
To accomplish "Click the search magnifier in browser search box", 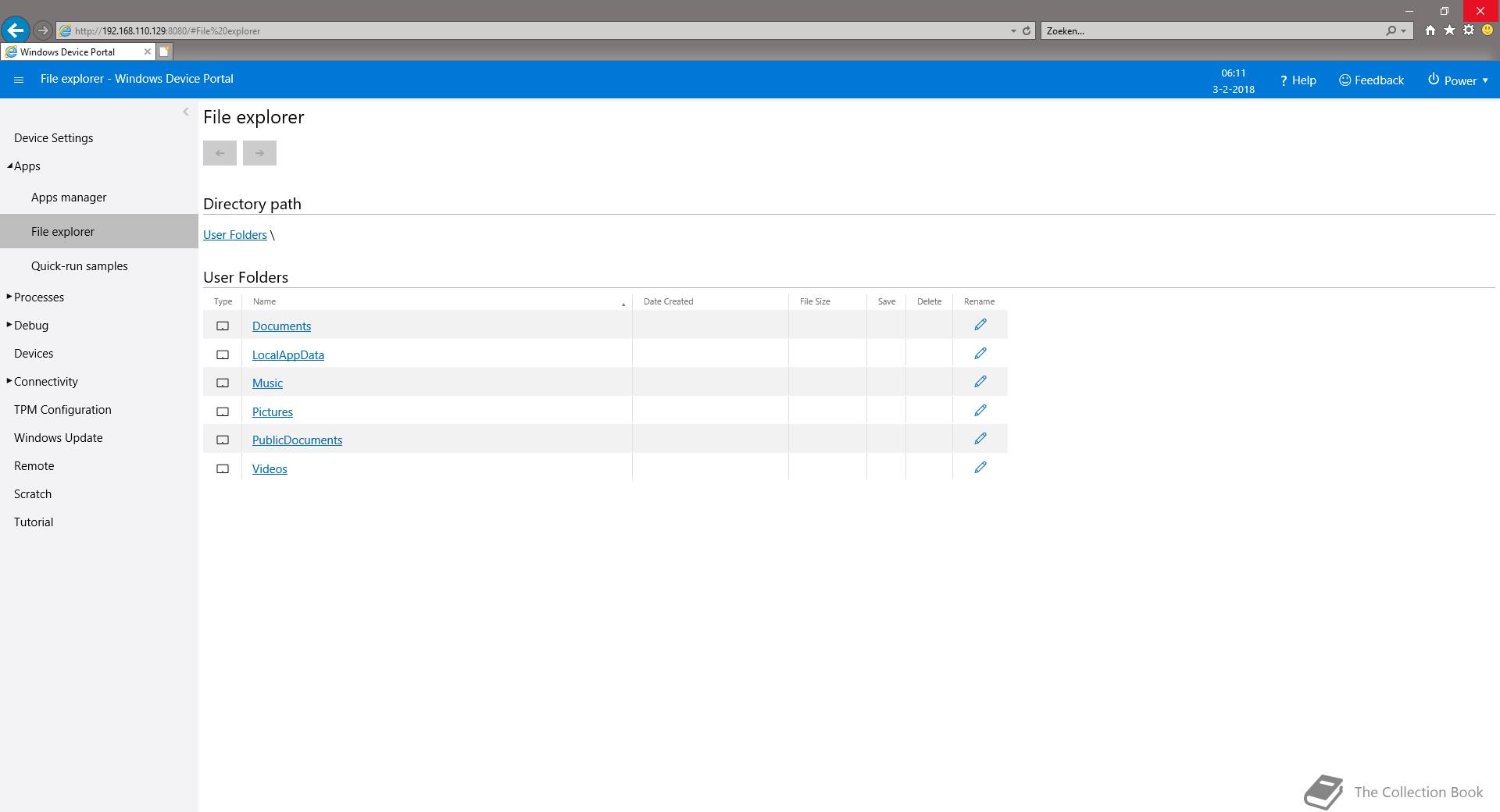I will [1391, 31].
